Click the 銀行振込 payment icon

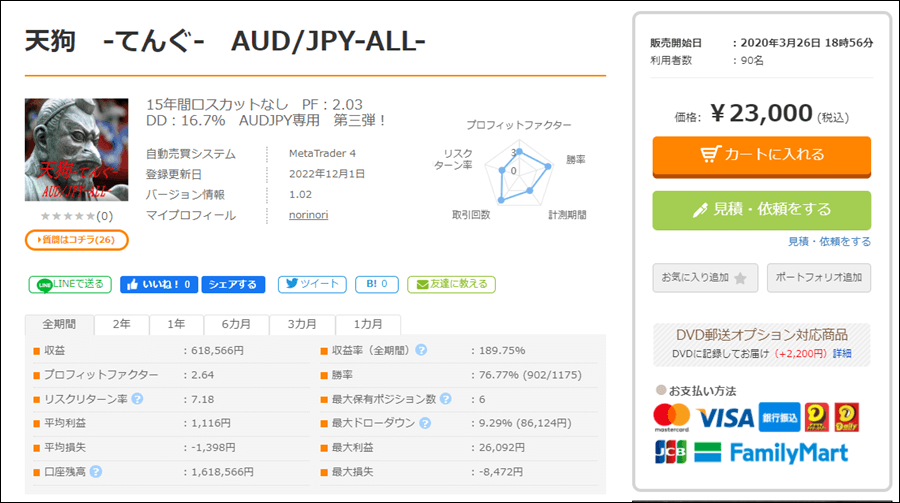pyautogui.click(x=779, y=417)
